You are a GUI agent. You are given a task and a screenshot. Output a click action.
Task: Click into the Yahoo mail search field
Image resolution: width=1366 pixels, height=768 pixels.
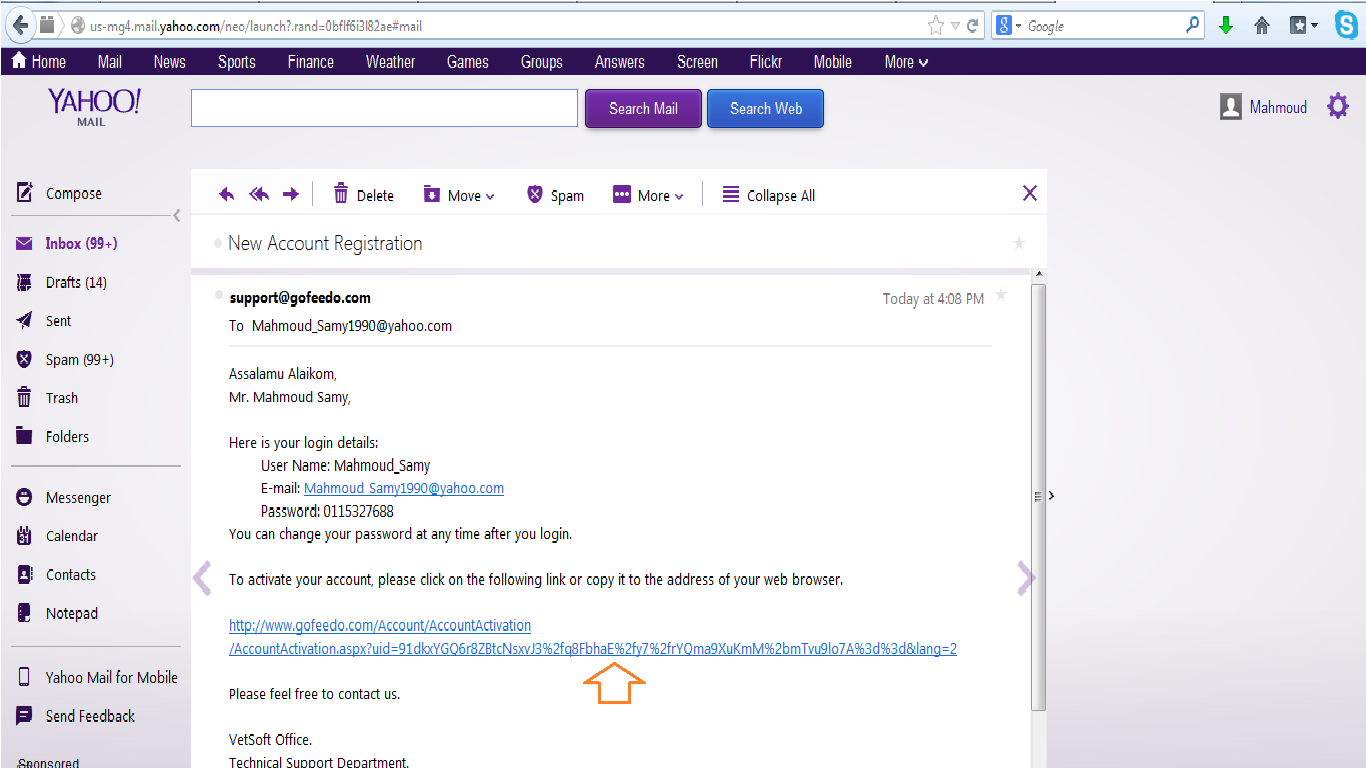point(384,108)
